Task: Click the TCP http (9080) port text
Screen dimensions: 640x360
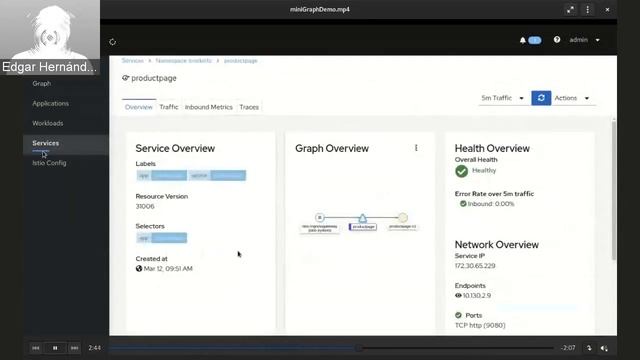Action: [x=480, y=325]
